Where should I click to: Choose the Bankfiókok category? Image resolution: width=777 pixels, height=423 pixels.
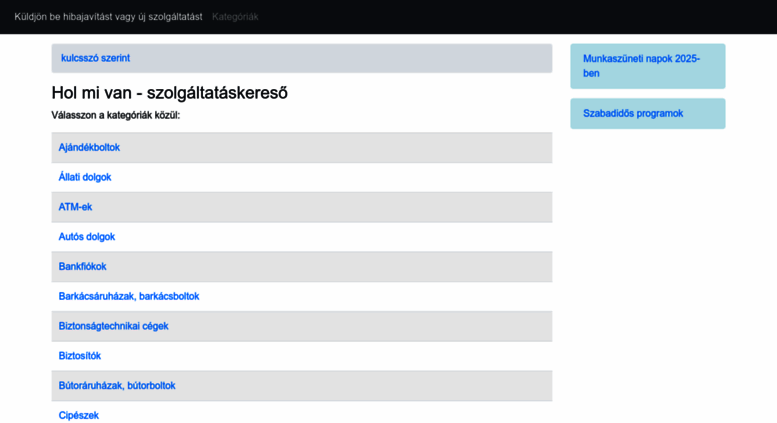(x=82, y=266)
